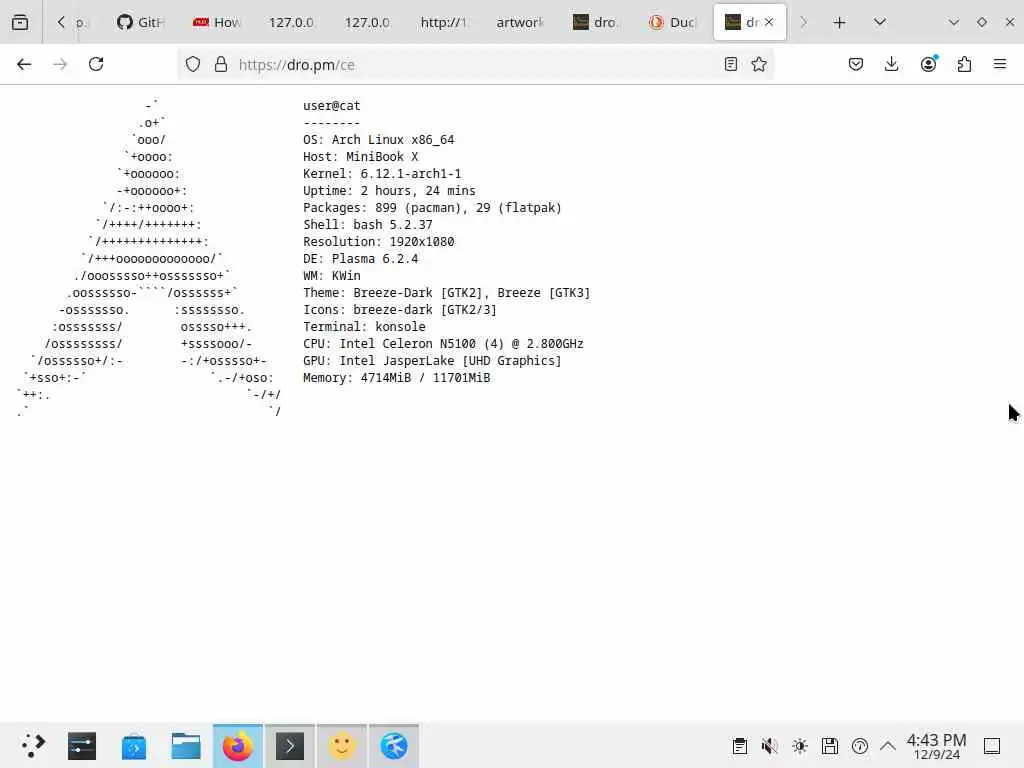The width and height of the screenshot is (1024, 768).
Task: Open a new tab with plus button
Action: tap(840, 23)
